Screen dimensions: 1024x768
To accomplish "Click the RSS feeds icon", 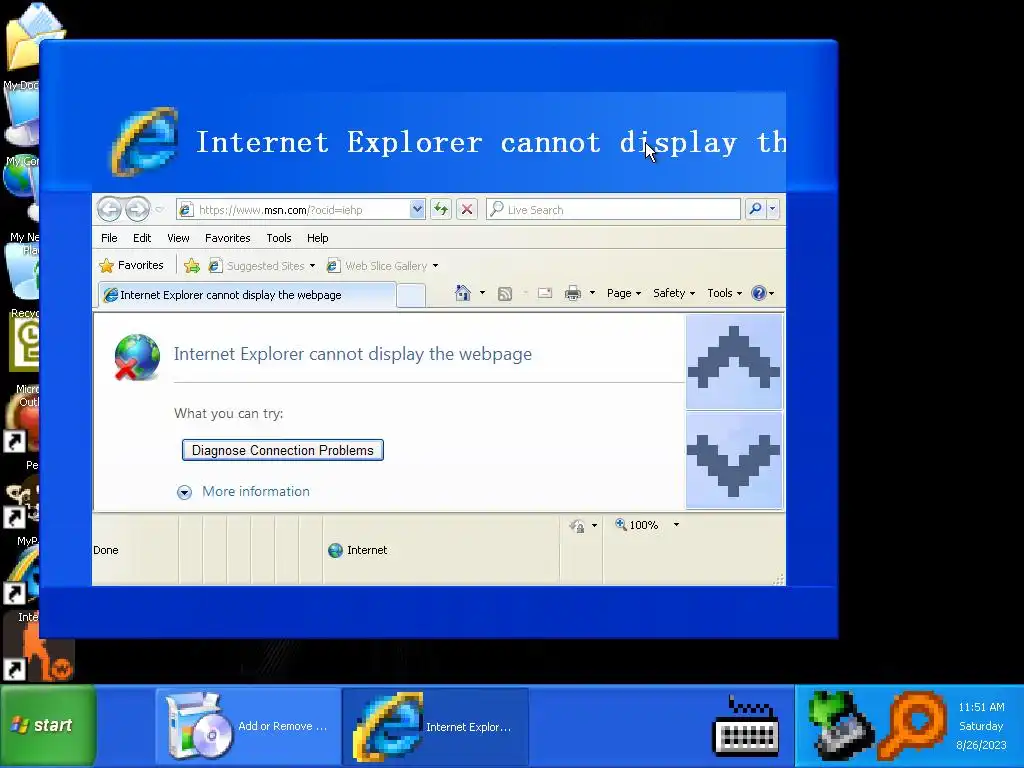I will 505,294.
